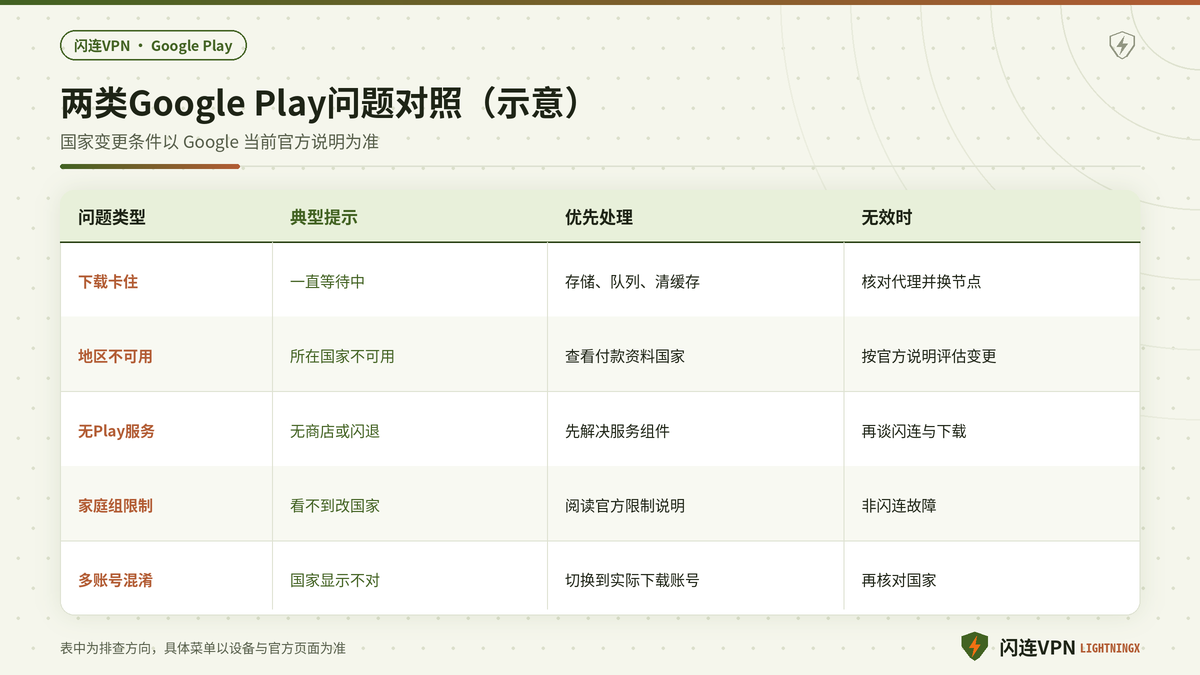Click the cell 看不到改国家
The width and height of the screenshot is (1200, 675).
(x=335, y=506)
